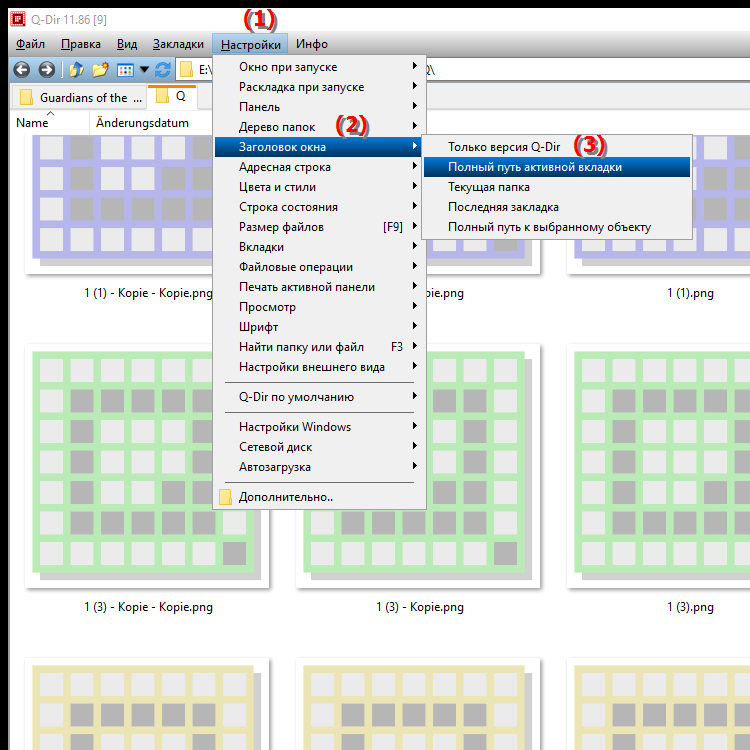The width and height of the screenshot is (750, 750).
Task: Open the Автозагрузка submenu
Action: (x=319, y=467)
